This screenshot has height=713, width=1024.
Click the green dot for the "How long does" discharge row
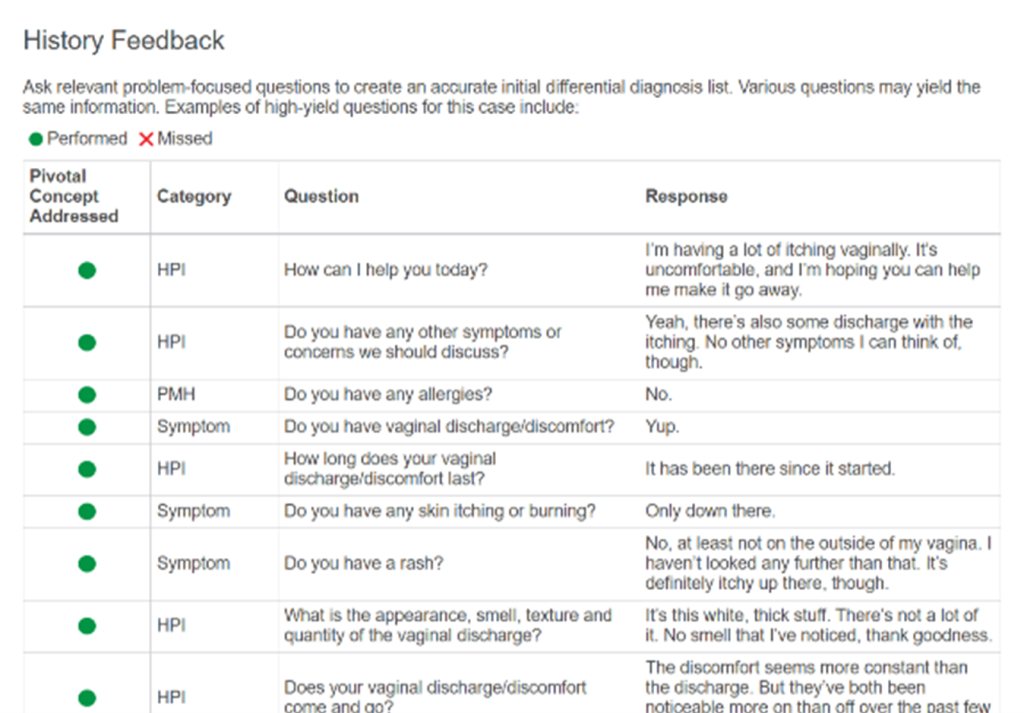[87, 469]
